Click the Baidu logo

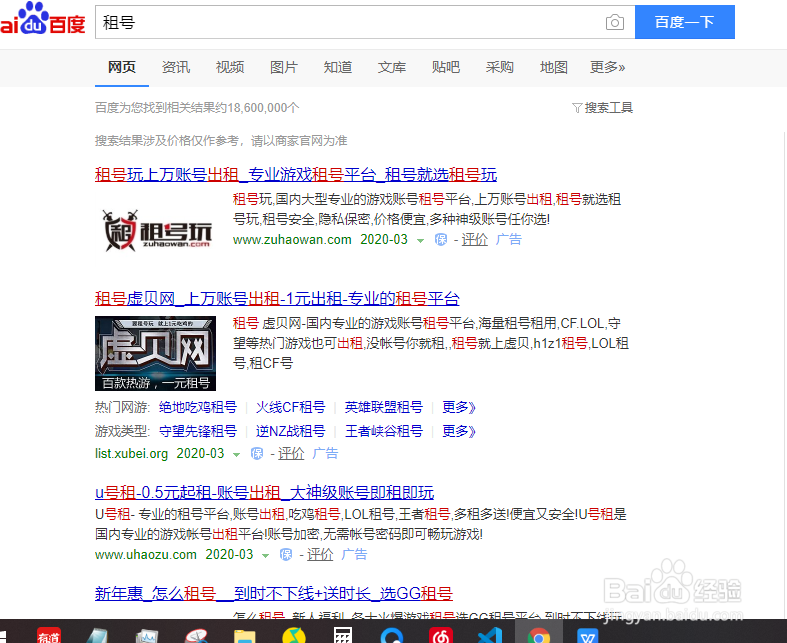click(x=43, y=19)
